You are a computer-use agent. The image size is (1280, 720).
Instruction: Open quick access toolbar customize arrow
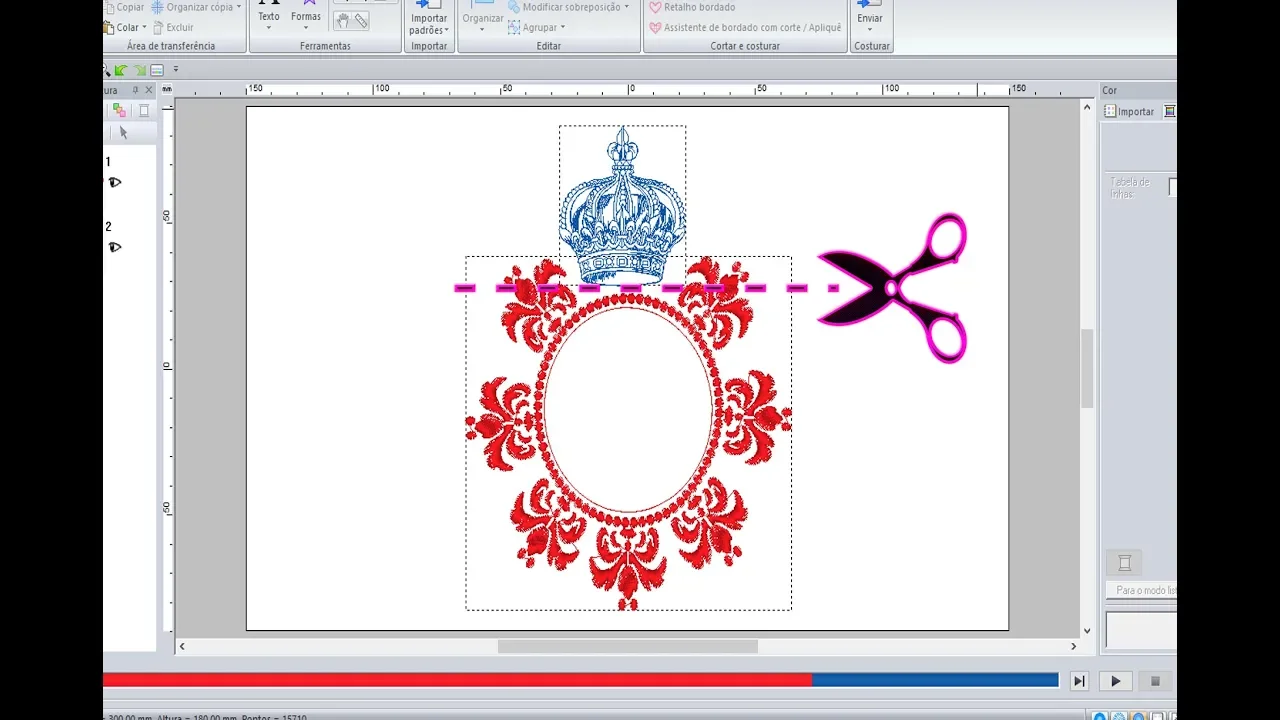tap(176, 70)
